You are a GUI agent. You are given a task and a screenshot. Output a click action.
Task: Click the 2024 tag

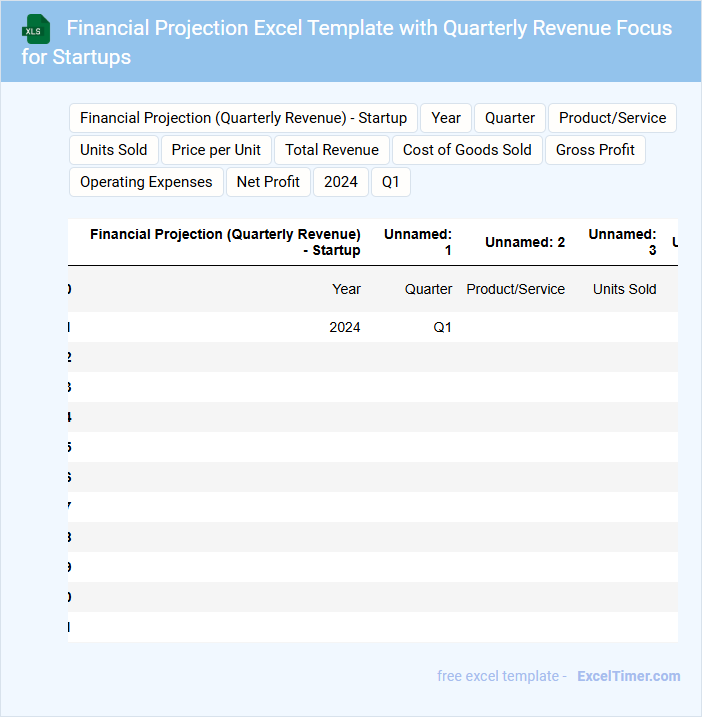tap(341, 182)
